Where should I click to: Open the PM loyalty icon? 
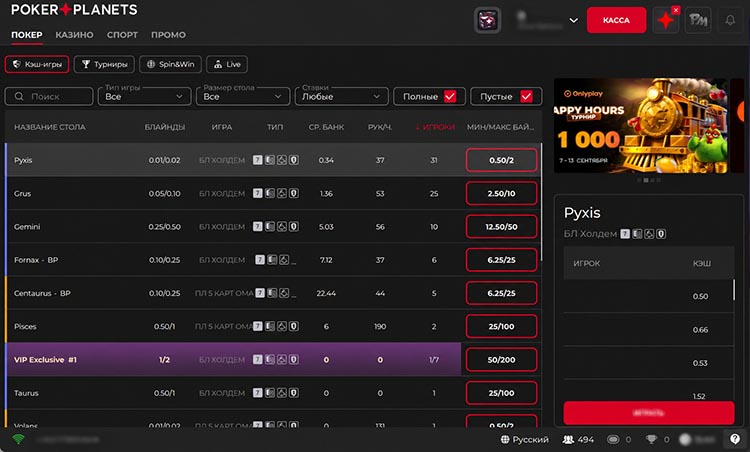[x=698, y=20]
